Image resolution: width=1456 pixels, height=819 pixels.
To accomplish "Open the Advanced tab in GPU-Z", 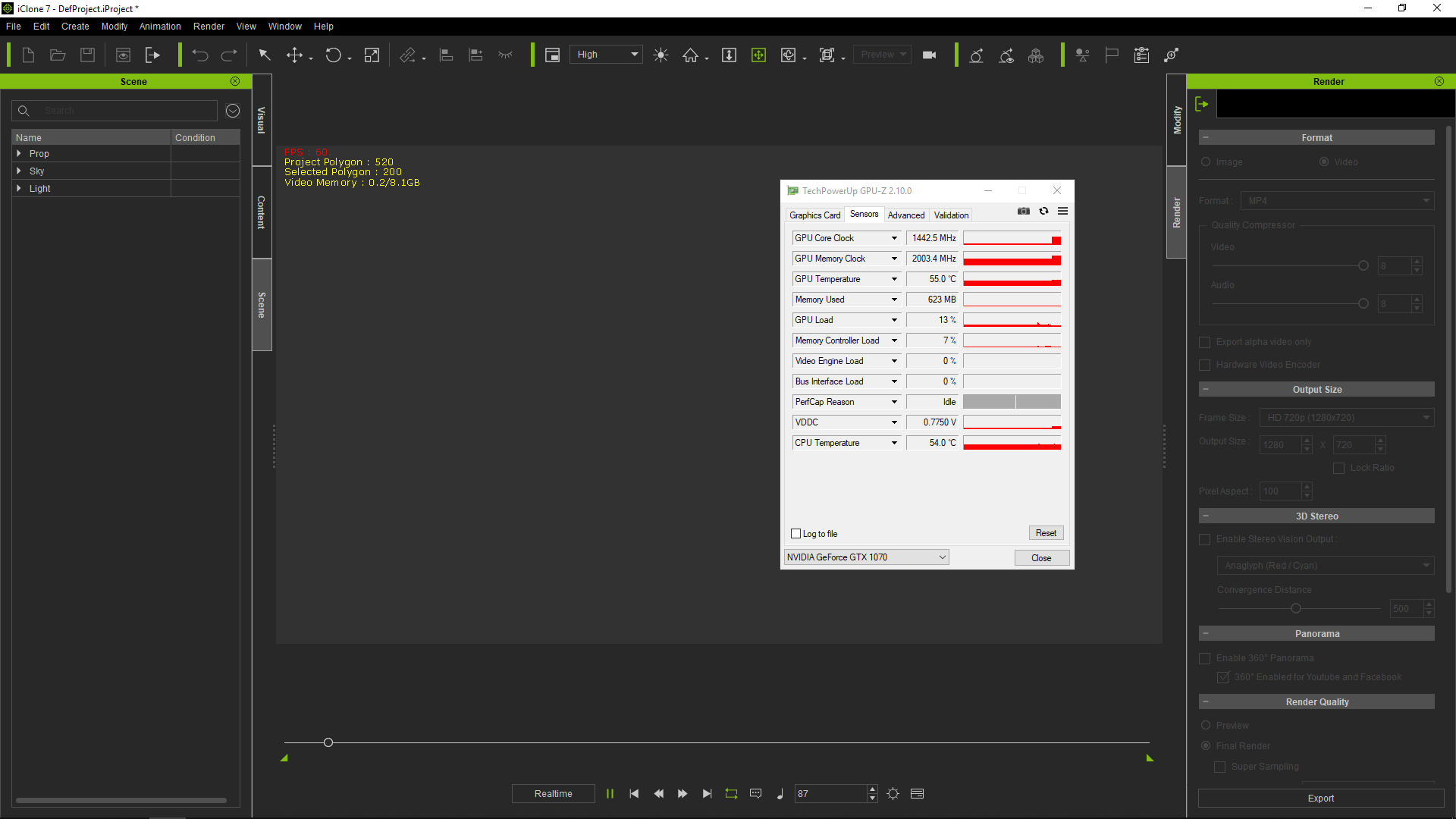I will pyautogui.click(x=905, y=214).
